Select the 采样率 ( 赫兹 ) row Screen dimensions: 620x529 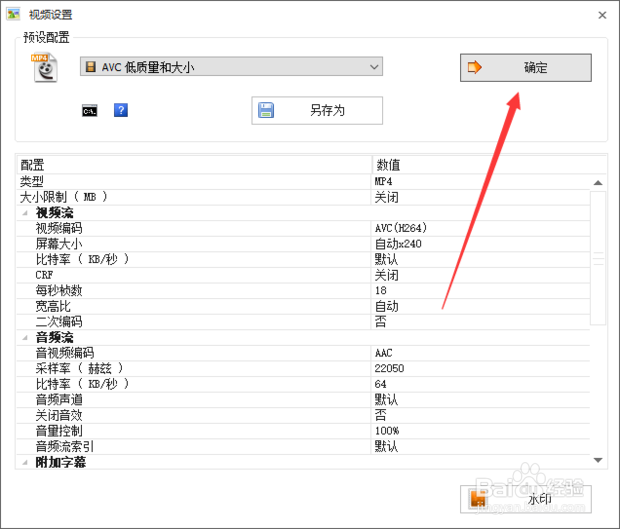(x=303, y=368)
